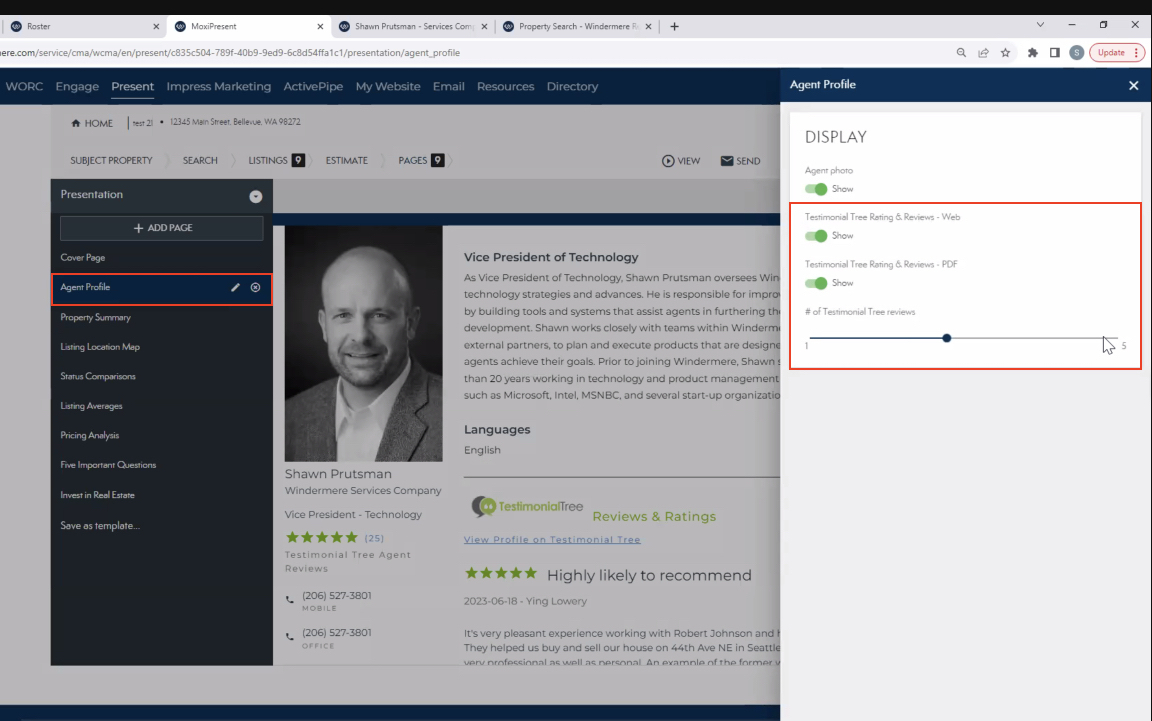The height and width of the screenshot is (721, 1152).
Task: Click the plus icon on ADD PAGE
Action: 138,229
